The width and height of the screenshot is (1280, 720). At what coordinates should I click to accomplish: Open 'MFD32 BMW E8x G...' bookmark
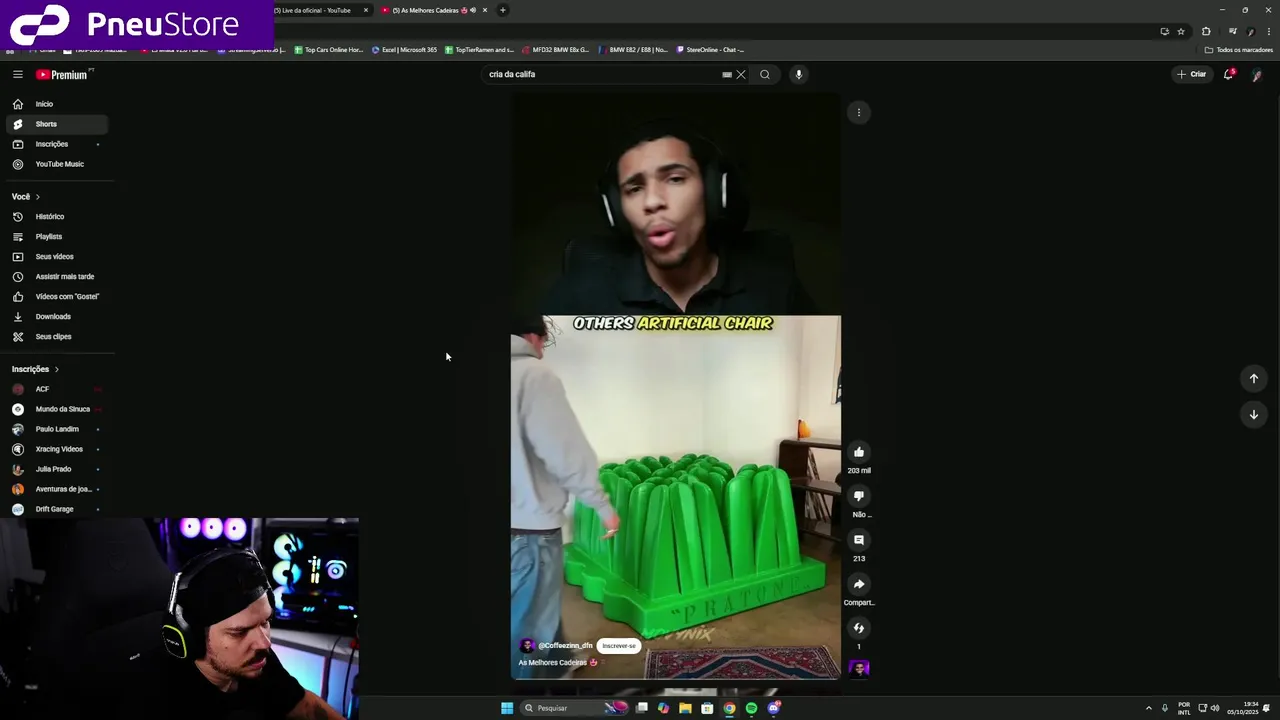pos(555,49)
